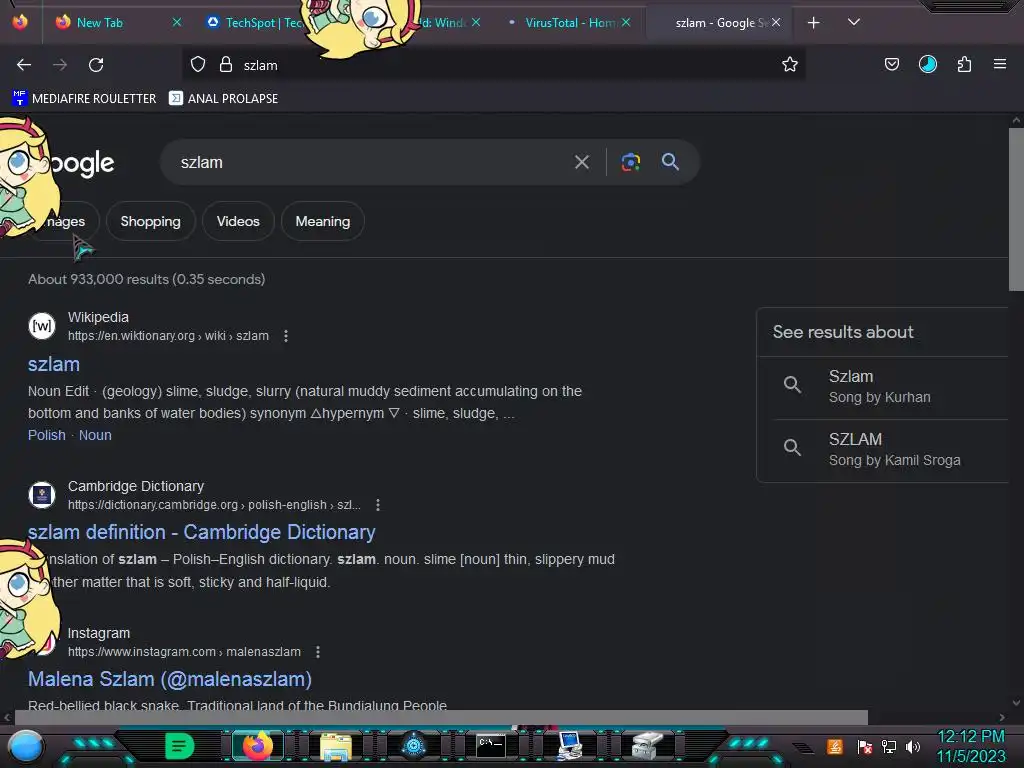Image resolution: width=1024 pixels, height=768 pixels.
Task: Filter results by Videos
Action: coord(238,221)
